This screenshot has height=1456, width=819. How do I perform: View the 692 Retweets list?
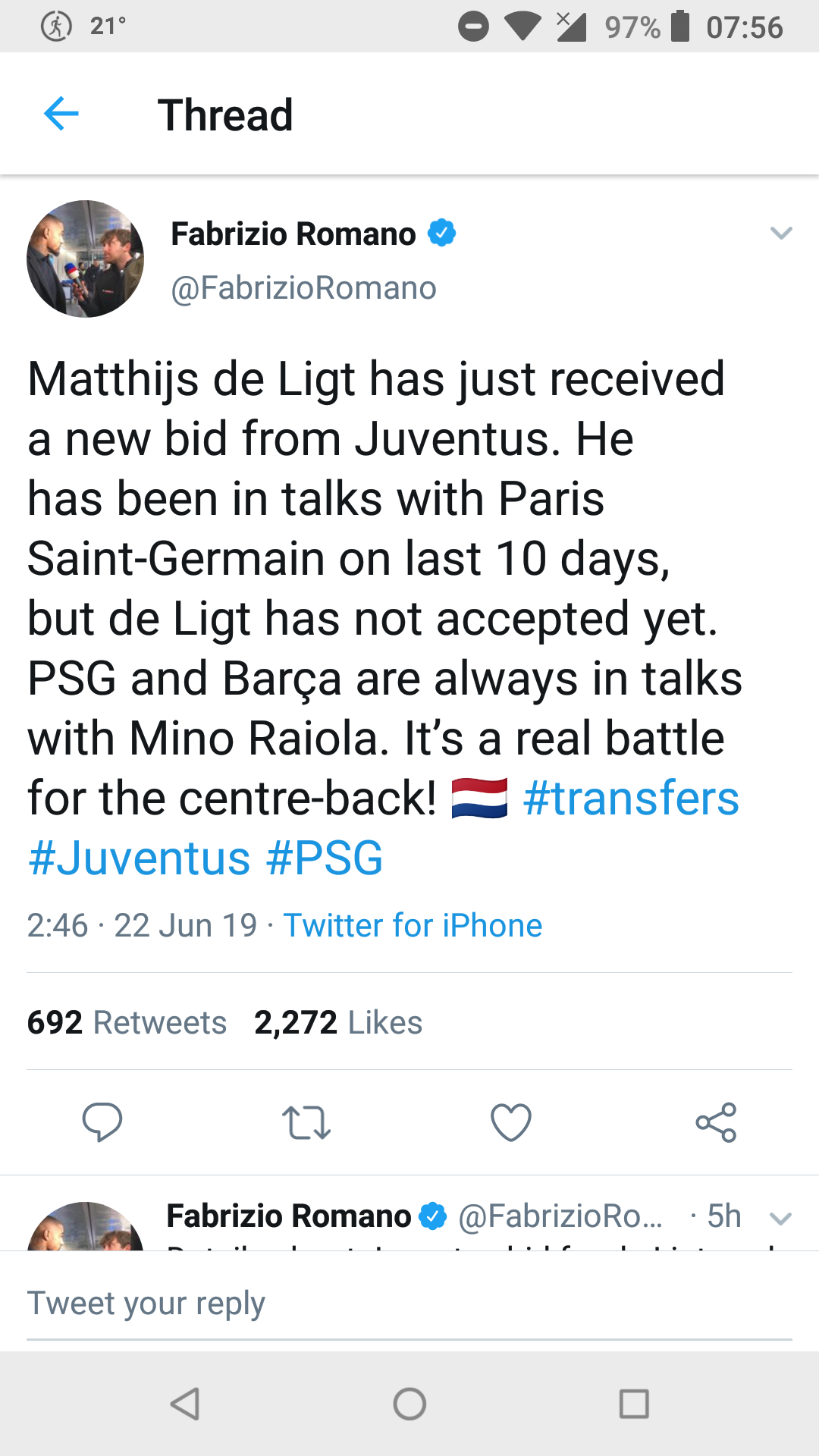(127, 1022)
